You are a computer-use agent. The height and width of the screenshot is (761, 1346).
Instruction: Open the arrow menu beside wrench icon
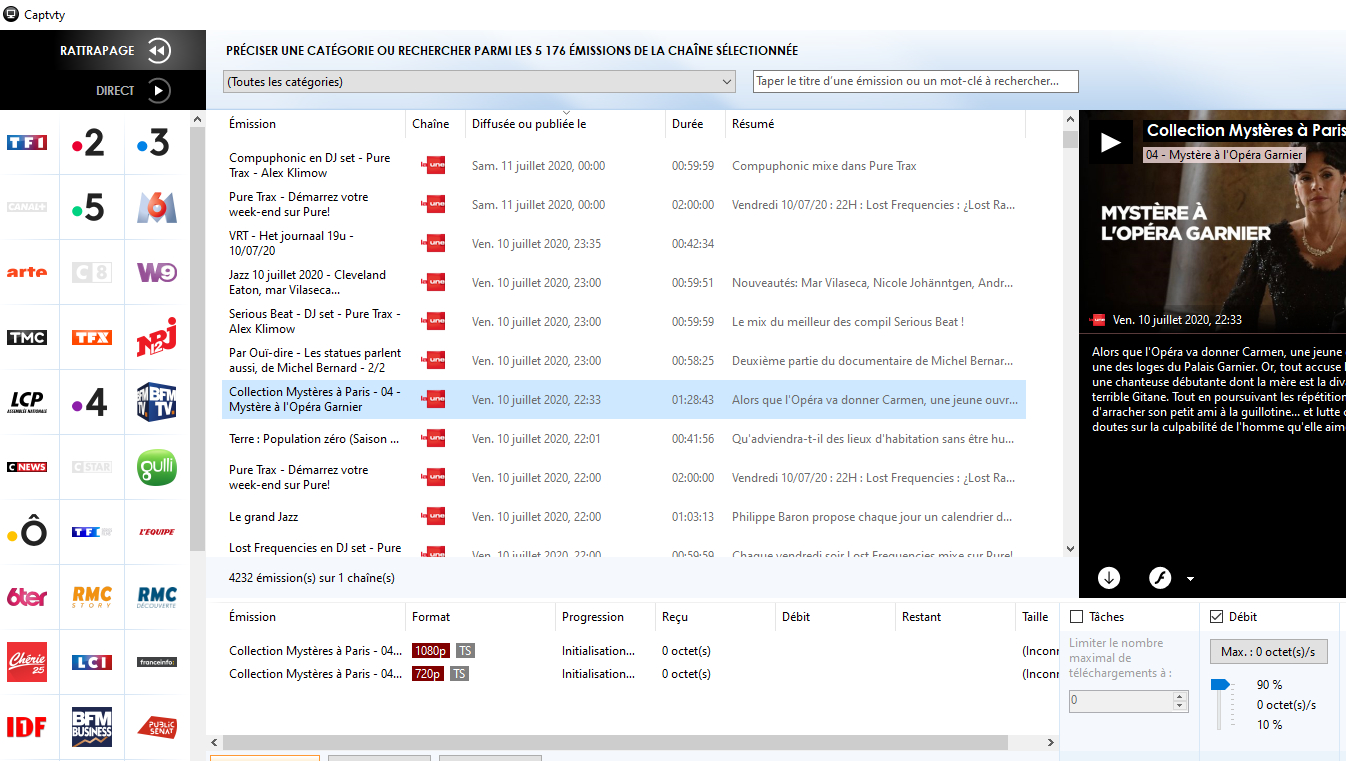(x=1190, y=579)
